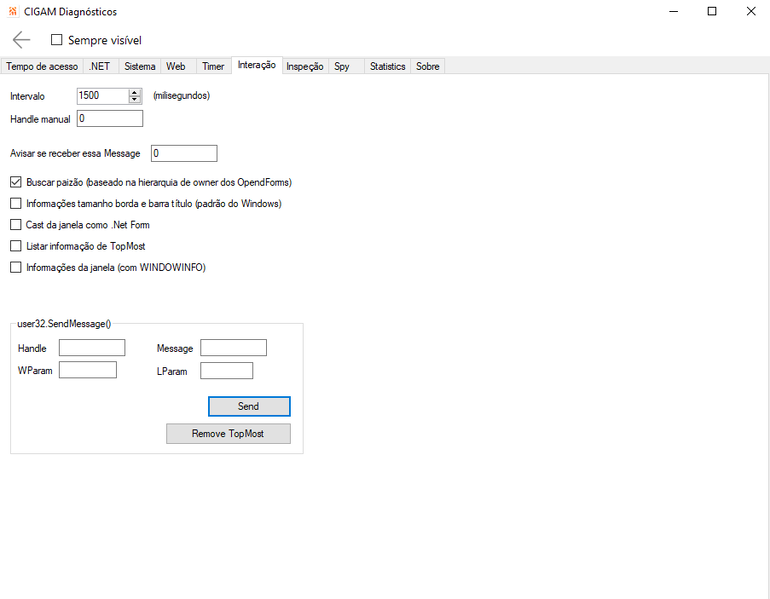
Task: Click the CIGAM app icon in title bar
Action: point(13,11)
